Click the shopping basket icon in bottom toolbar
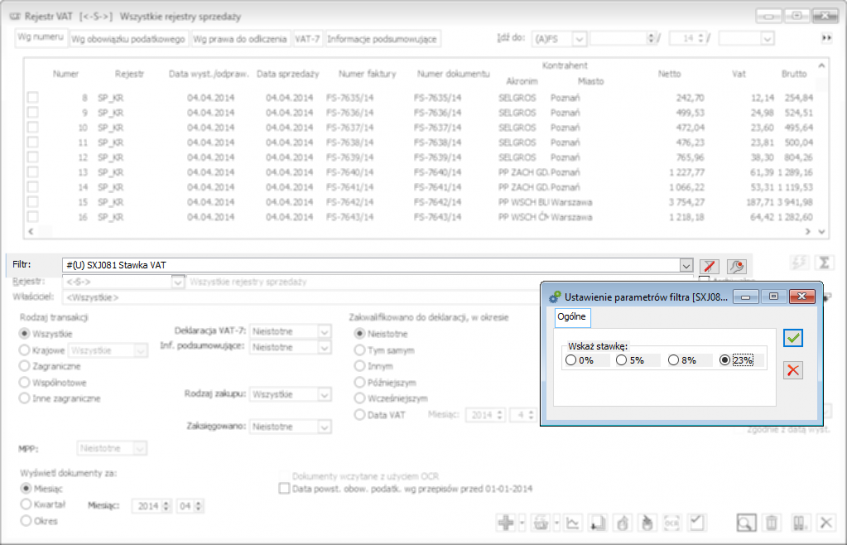This screenshot has height=545, width=847. [x=541, y=522]
